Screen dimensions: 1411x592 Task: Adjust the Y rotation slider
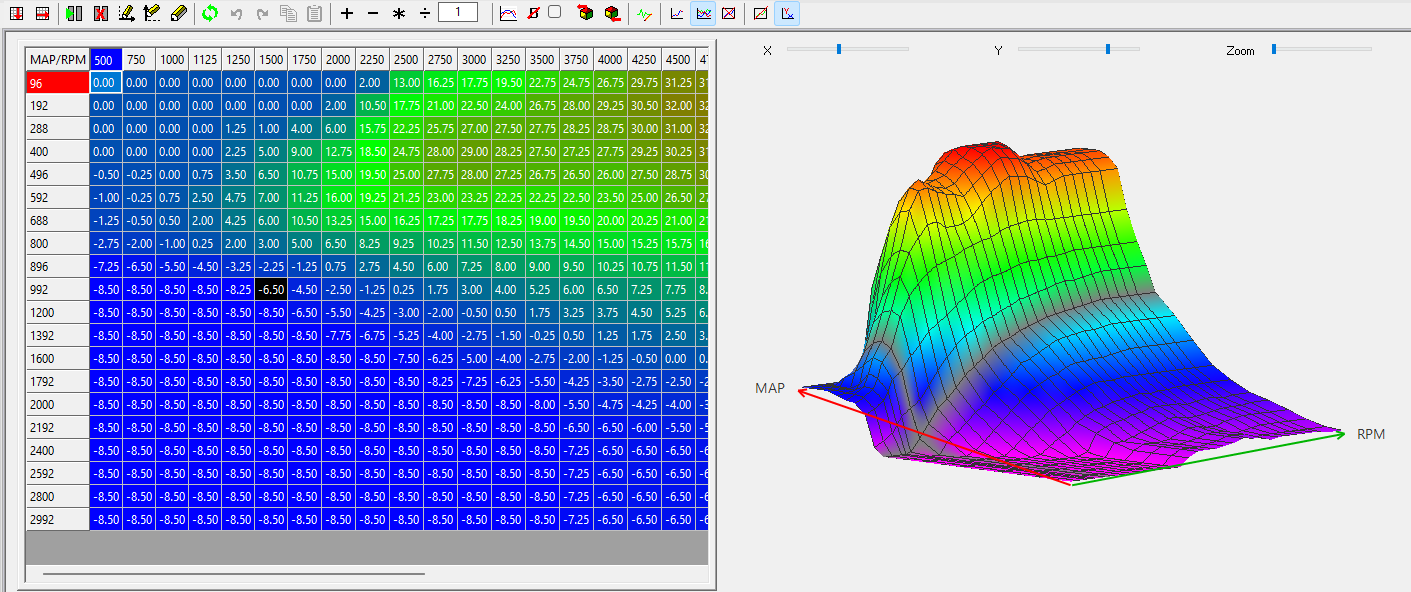[x=1079, y=48]
